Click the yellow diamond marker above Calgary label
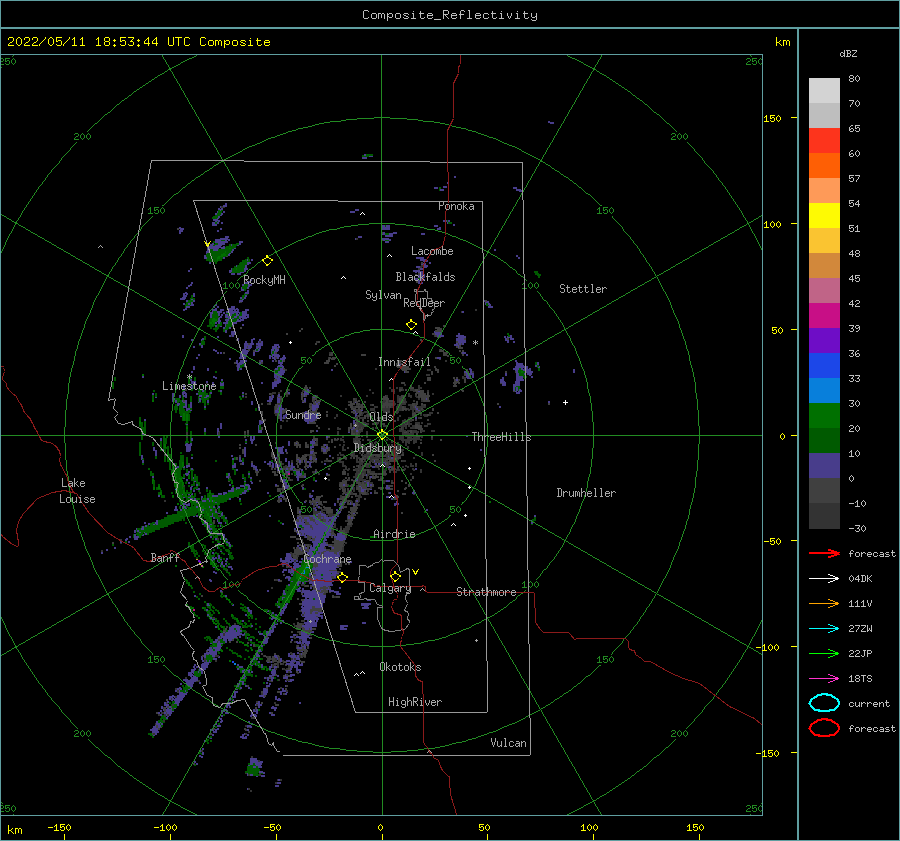This screenshot has width=900, height=841. coord(395,576)
